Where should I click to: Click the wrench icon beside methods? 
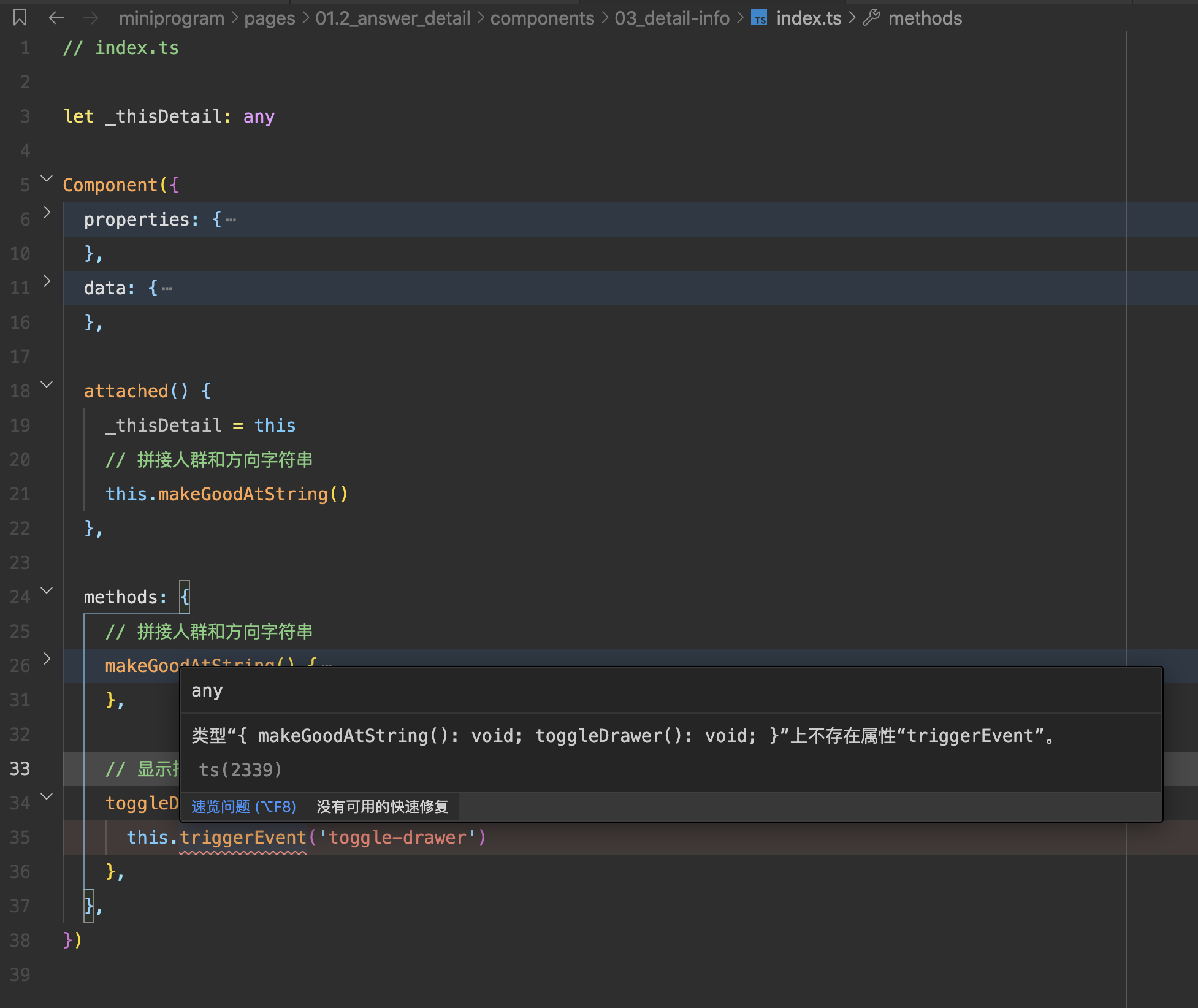871,18
